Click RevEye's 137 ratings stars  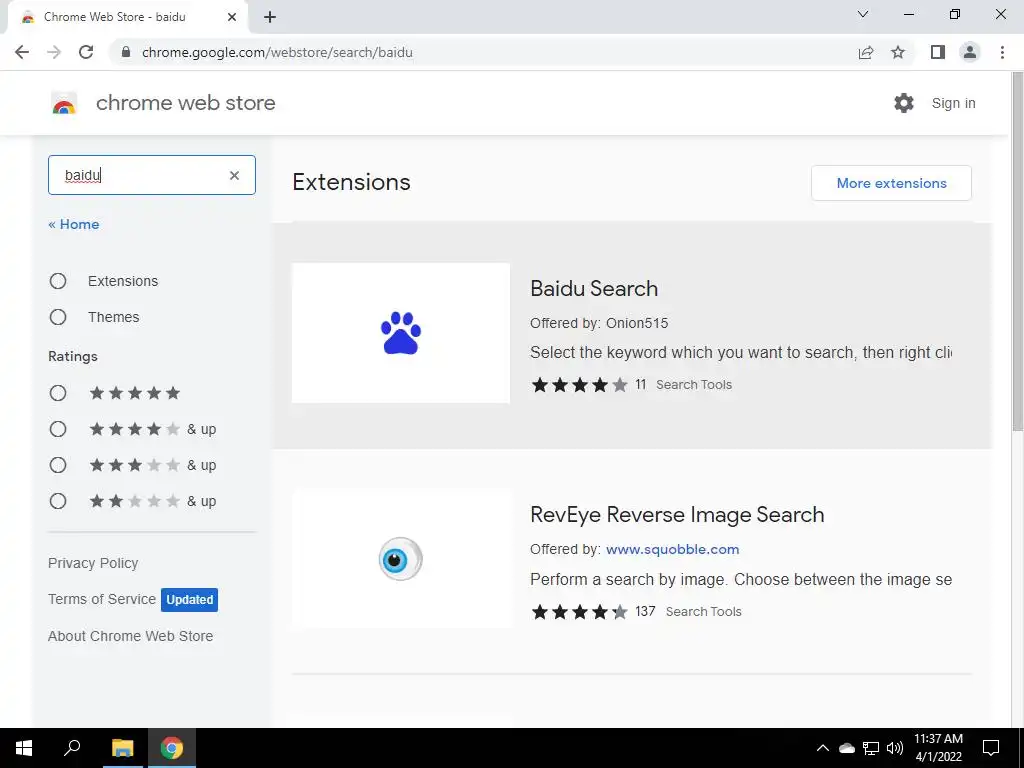tap(579, 611)
